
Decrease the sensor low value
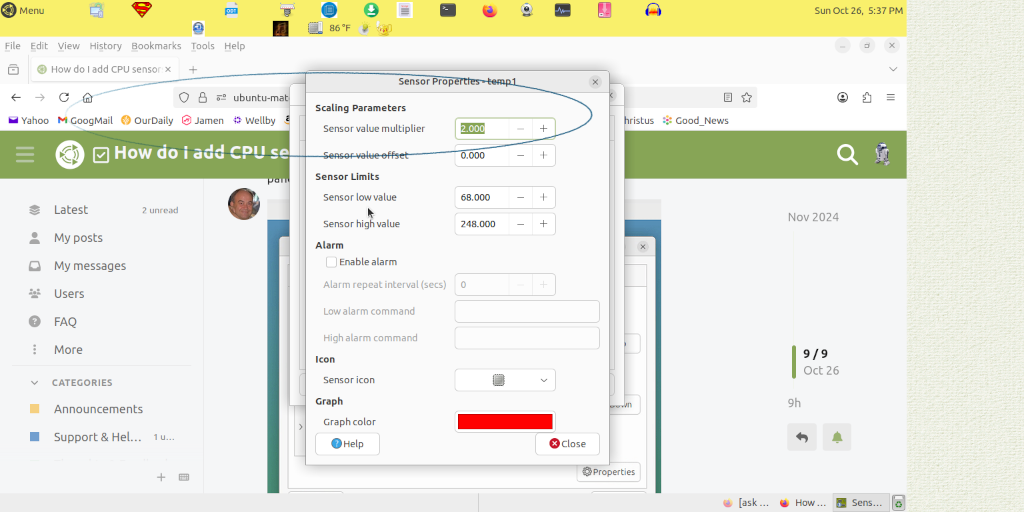click(520, 197)
